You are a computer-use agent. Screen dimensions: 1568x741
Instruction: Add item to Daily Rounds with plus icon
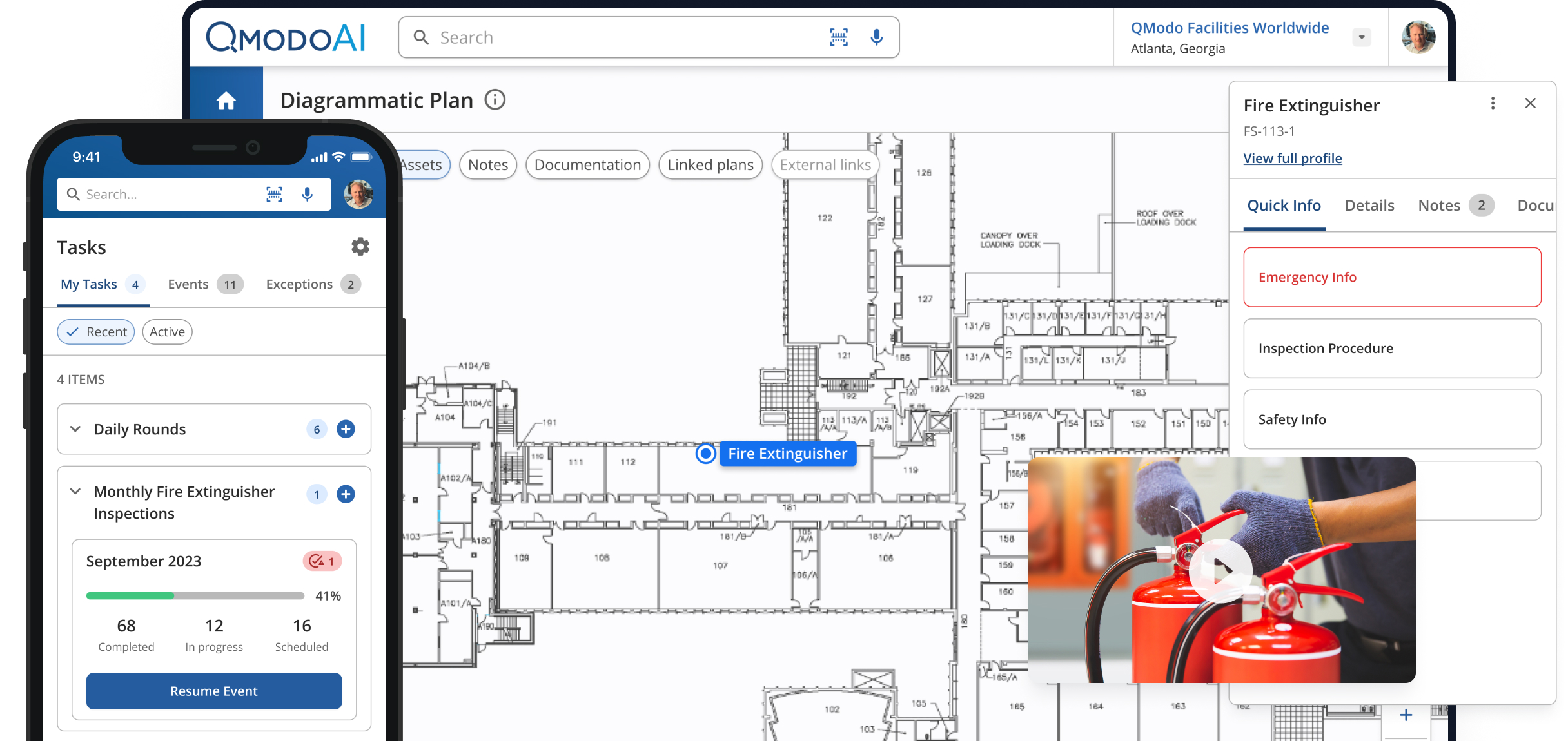tap(346, 429)
